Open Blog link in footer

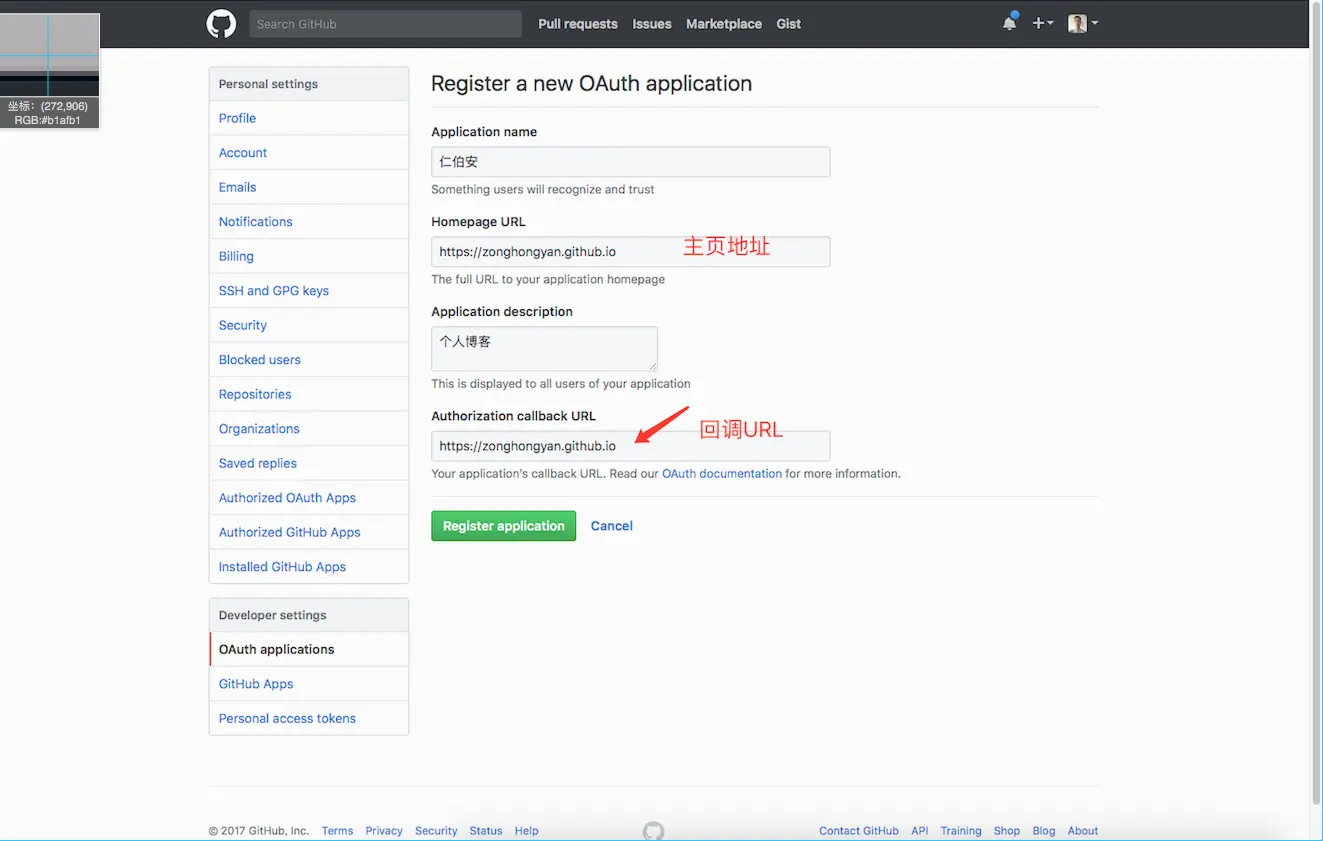click(1044, 831)
